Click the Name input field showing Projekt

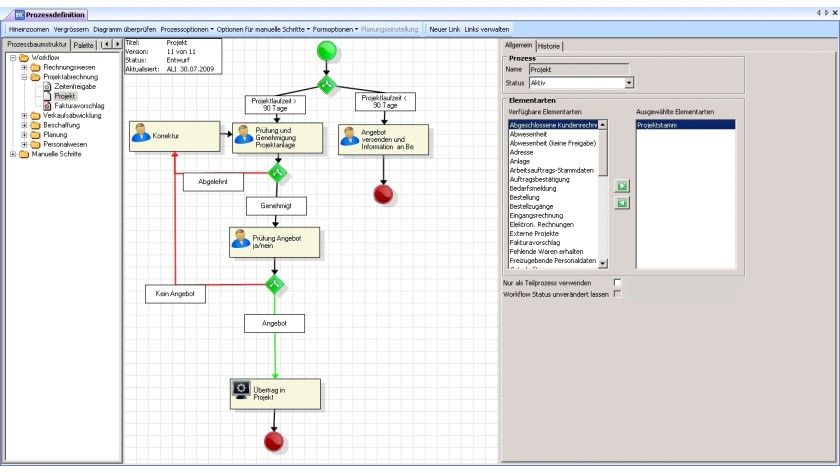tap(579, 70)
